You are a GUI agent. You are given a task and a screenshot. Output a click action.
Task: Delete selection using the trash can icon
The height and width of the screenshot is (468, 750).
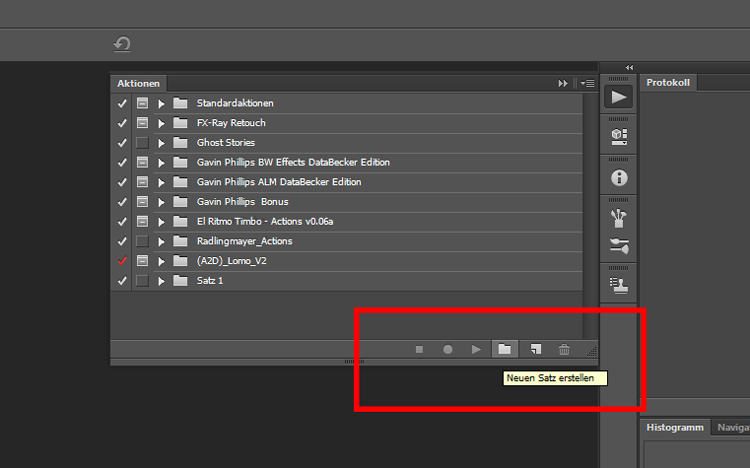(x=564, y=350)
